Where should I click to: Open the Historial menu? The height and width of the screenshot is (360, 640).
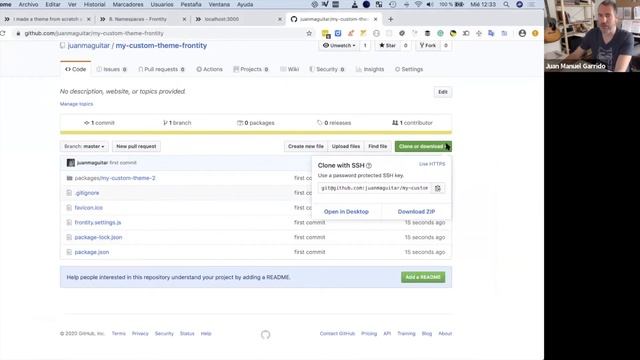pyautogui.click(x=94, y=4)
